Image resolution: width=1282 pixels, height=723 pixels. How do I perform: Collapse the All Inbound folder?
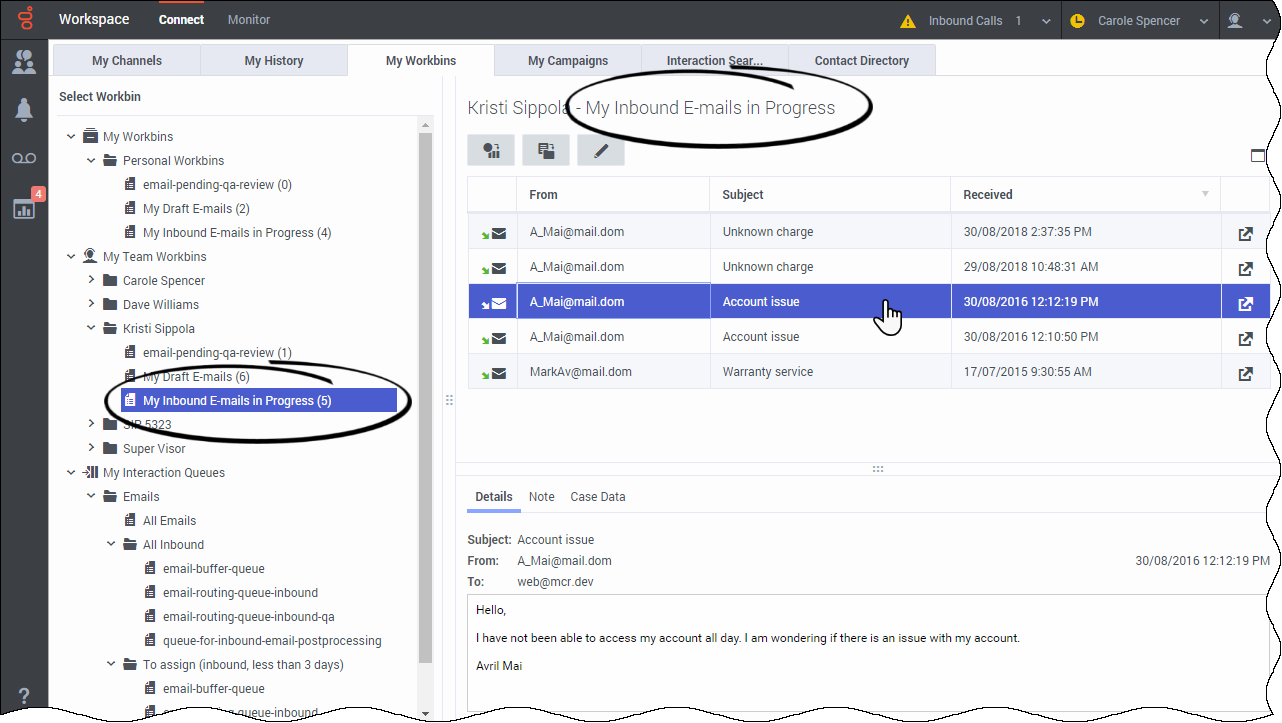(x=111, y=545)
